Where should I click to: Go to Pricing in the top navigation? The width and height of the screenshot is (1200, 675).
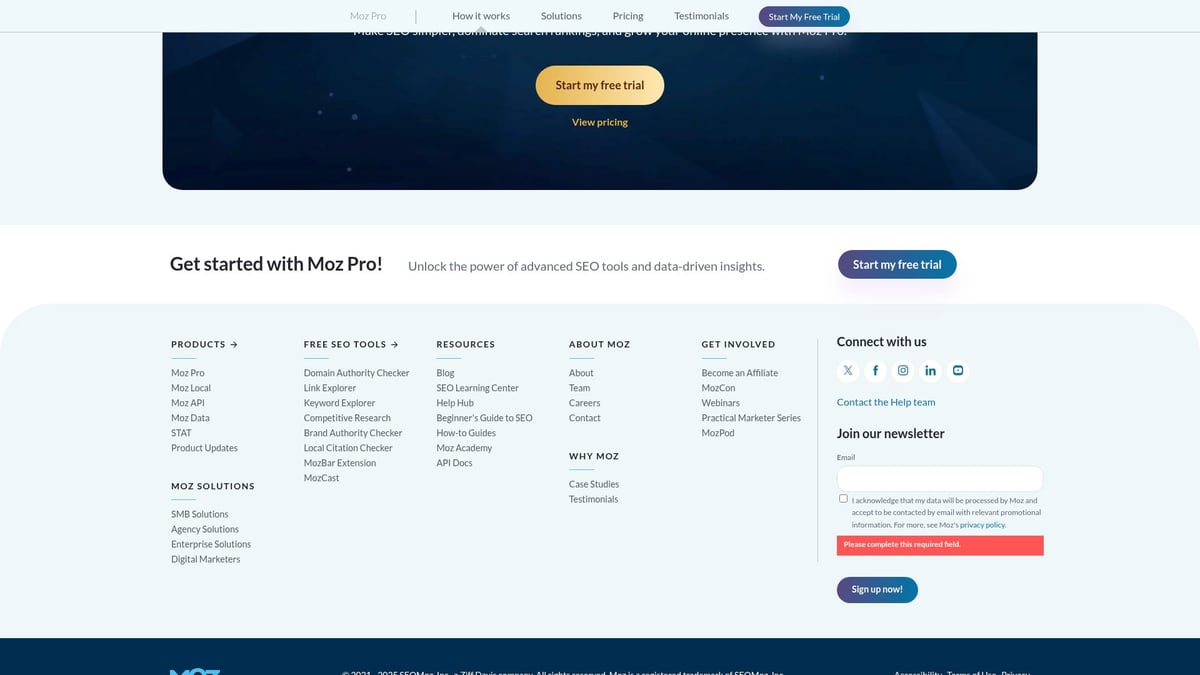628,16
